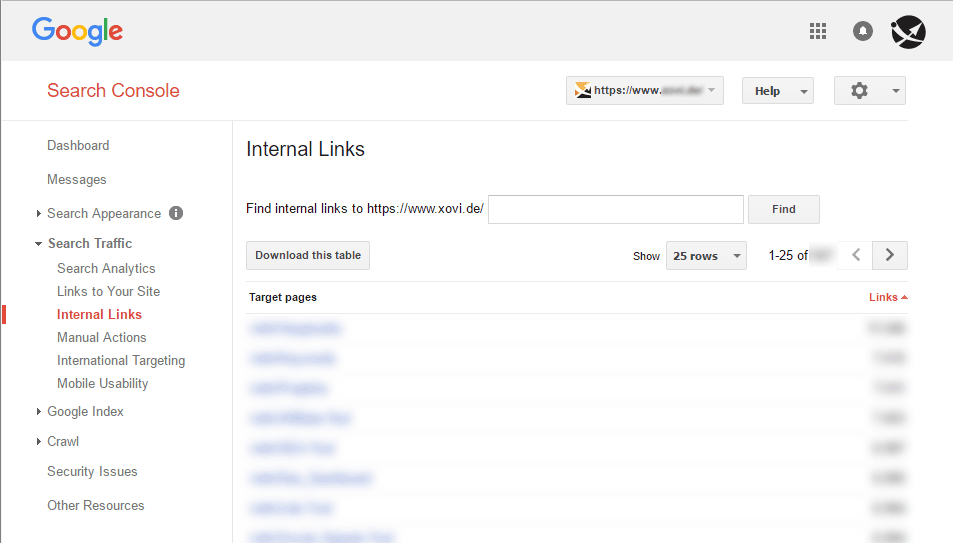Open the Dashboard page
This screenshot has height=543, width=953.
(x=78, y=145)
